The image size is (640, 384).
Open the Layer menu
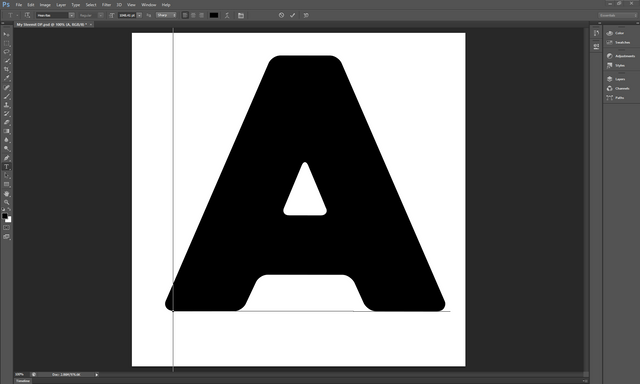point(61,5)
